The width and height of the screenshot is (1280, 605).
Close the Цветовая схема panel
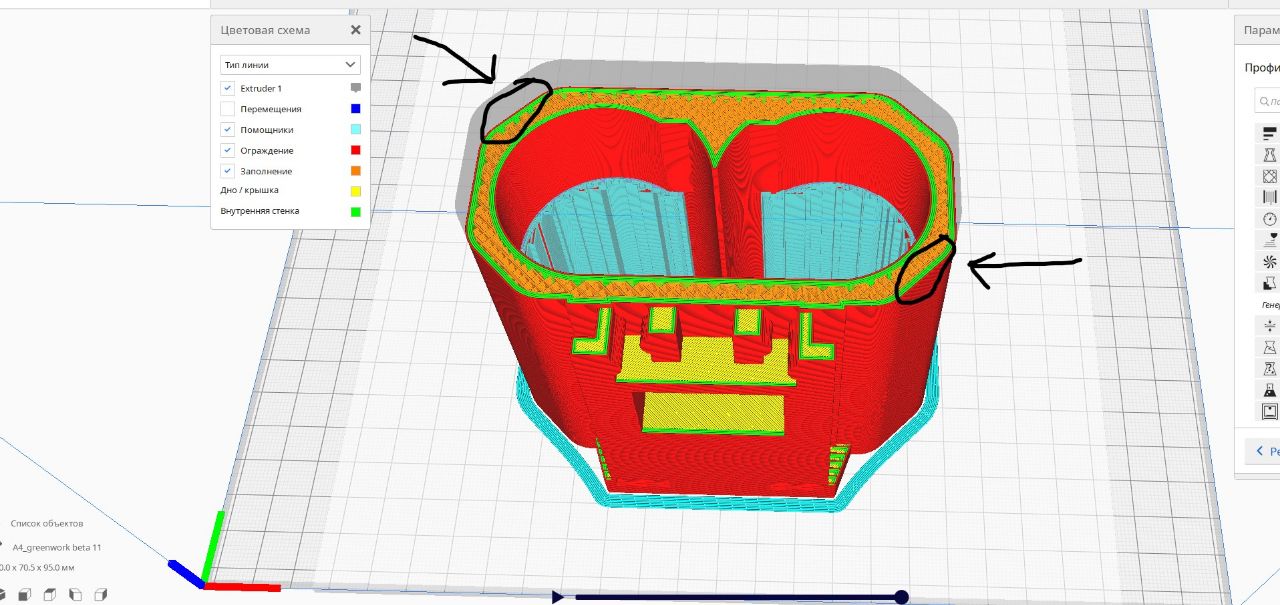click(355, 30)
